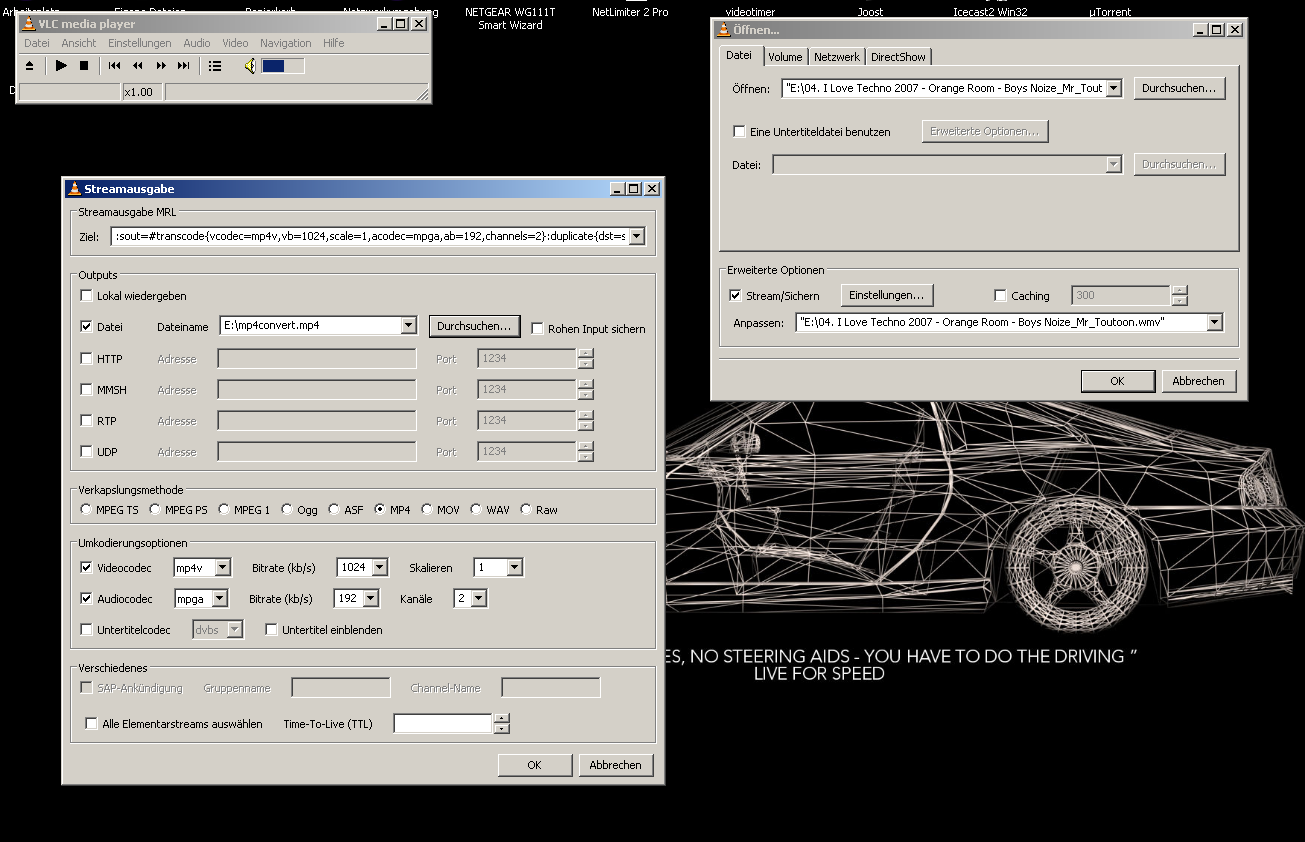Click the rewind (slower) icon
This screenshot has height=842, width=1305.
[x=137, y=66]
